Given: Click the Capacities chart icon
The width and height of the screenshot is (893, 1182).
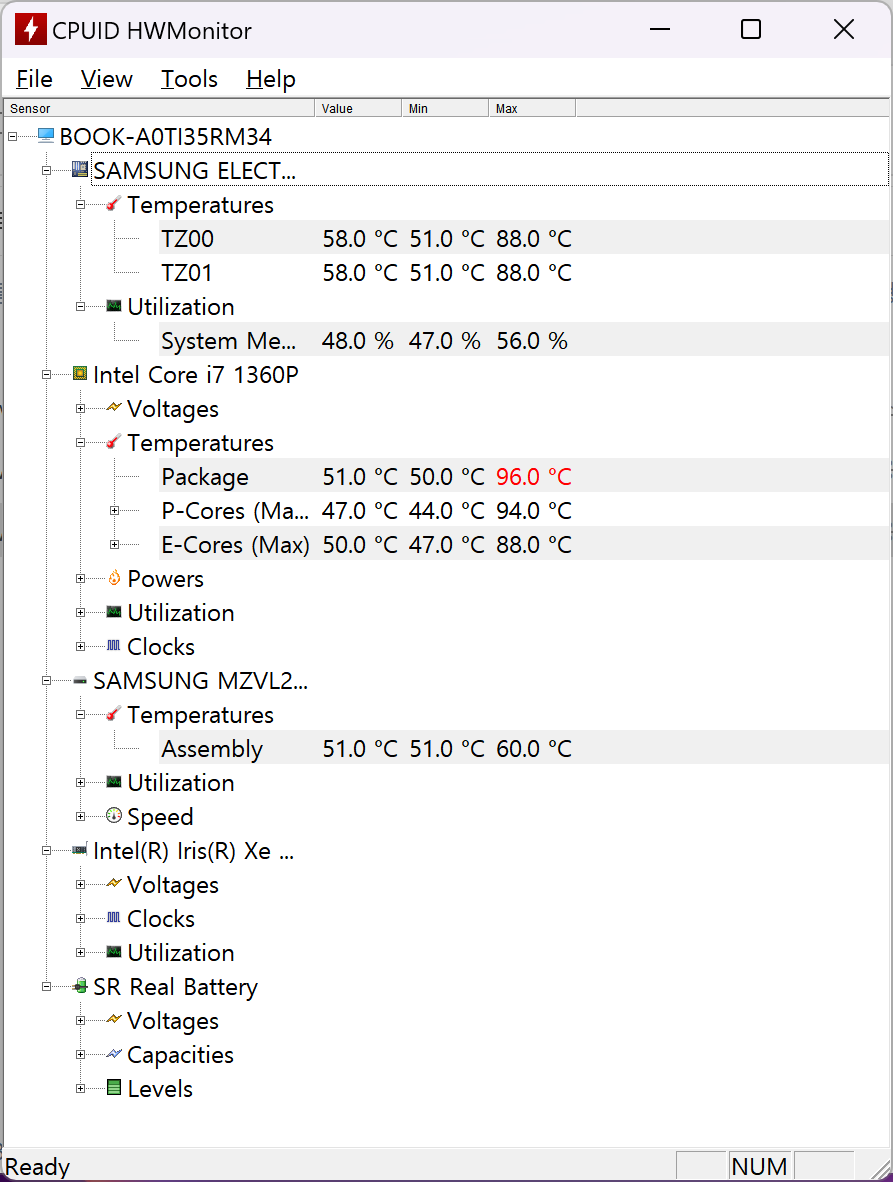Looking at the screenshot, I should (114, 1054).
